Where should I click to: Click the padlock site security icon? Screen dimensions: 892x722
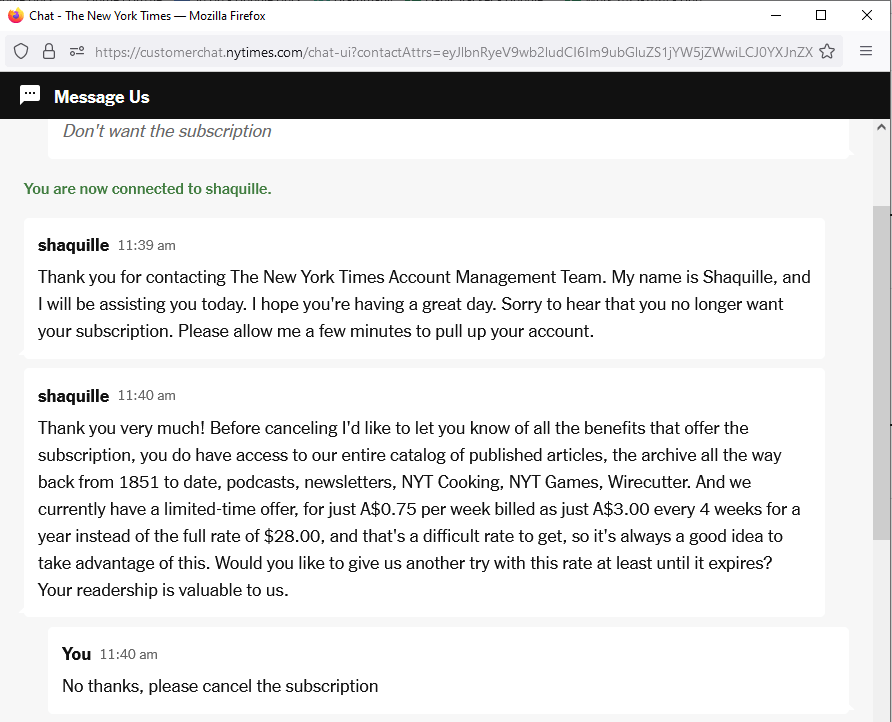[x=48, y=52]
